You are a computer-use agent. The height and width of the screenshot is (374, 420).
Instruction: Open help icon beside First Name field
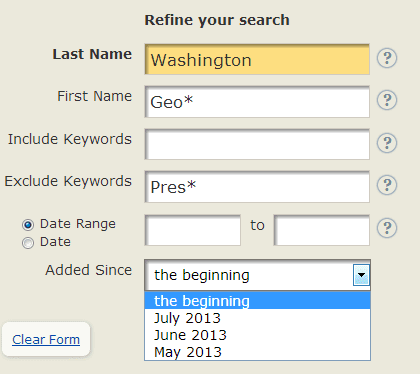pyautogui.click(x=387, y=100)
